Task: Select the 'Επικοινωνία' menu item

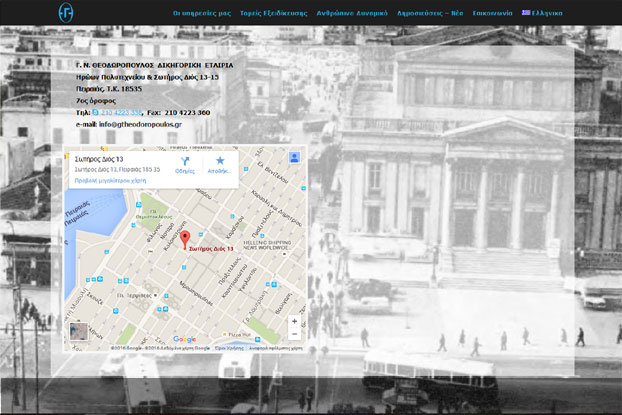Action: click(x=494, y=13)
